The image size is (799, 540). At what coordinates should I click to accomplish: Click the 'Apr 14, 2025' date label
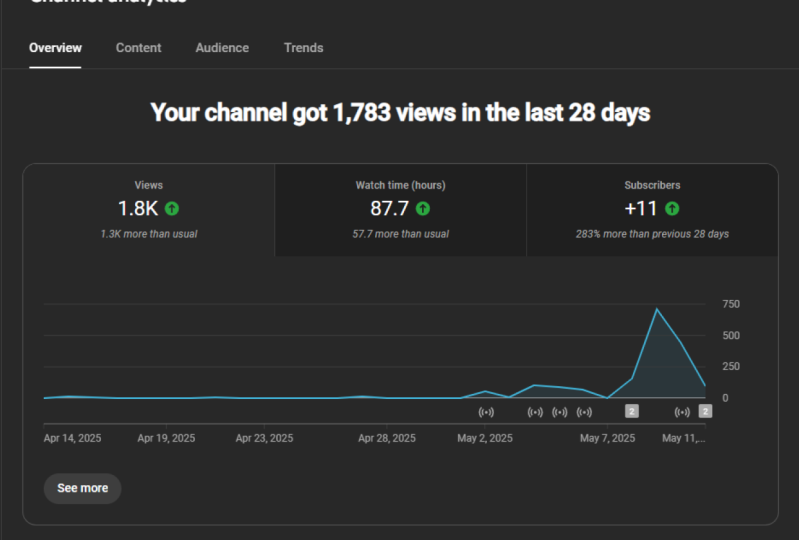pos(72,439)
